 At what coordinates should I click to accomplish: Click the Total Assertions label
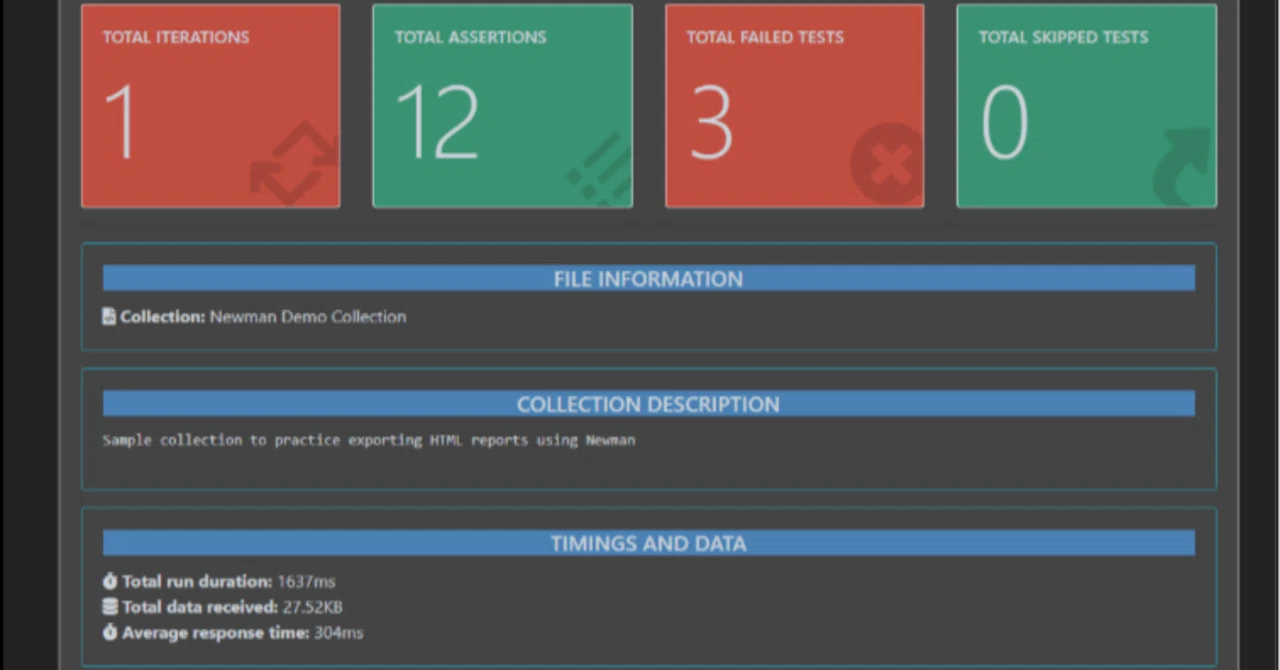tap(470, 37)
